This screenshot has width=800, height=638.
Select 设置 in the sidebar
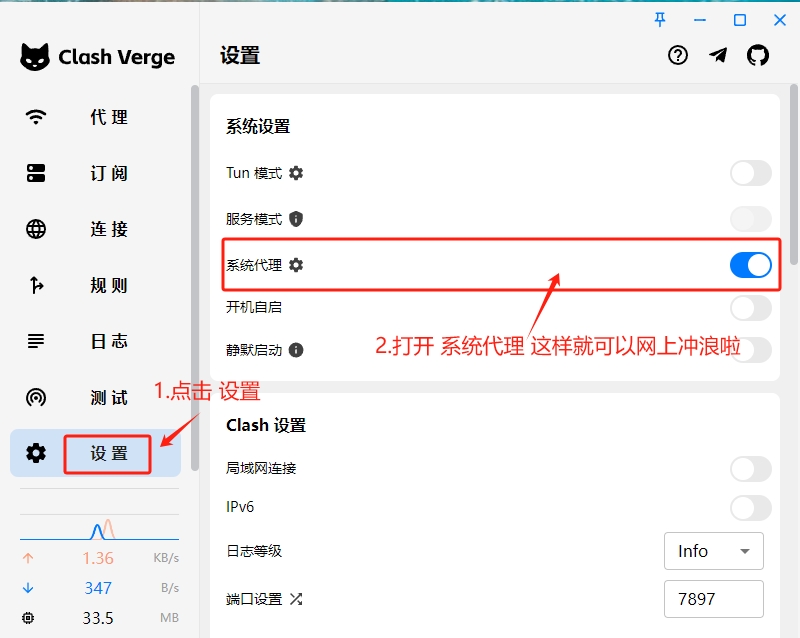(95, 453)
